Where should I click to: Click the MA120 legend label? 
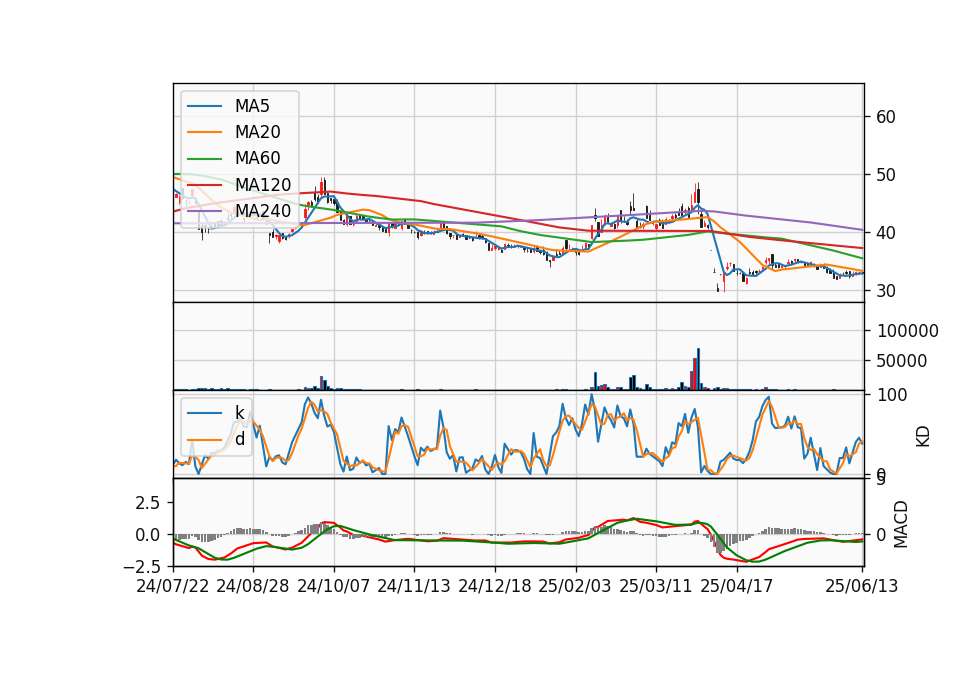pos(263,185)
